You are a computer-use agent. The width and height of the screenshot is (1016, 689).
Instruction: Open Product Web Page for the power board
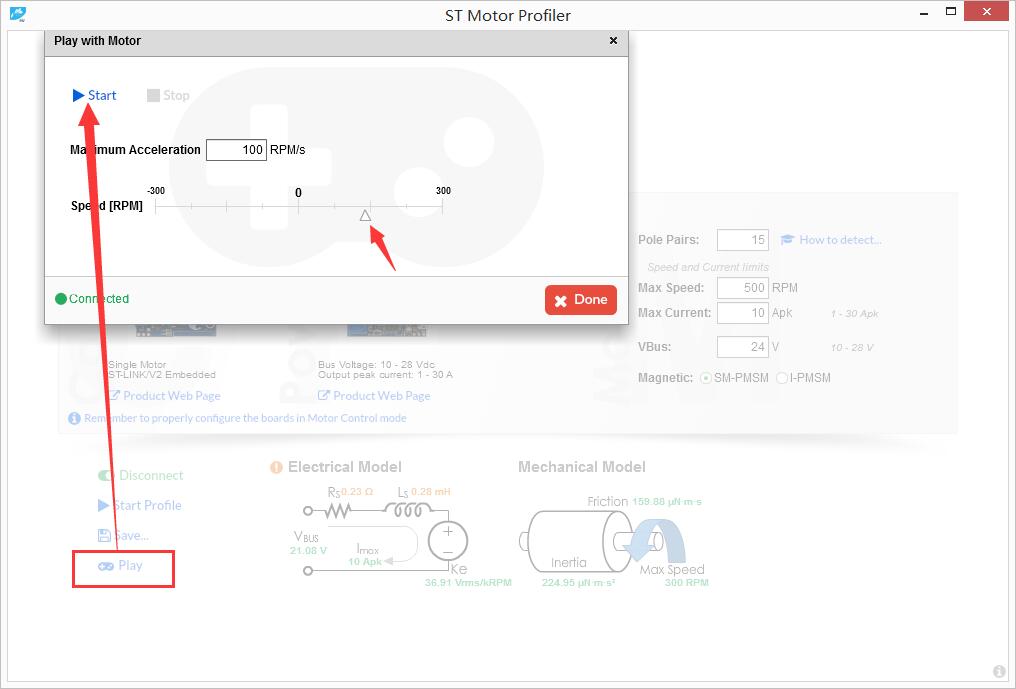point(375,395)
